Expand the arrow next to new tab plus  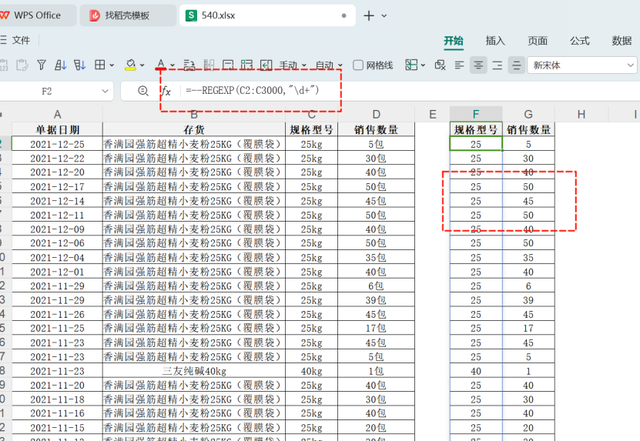(x=384, y=16)
